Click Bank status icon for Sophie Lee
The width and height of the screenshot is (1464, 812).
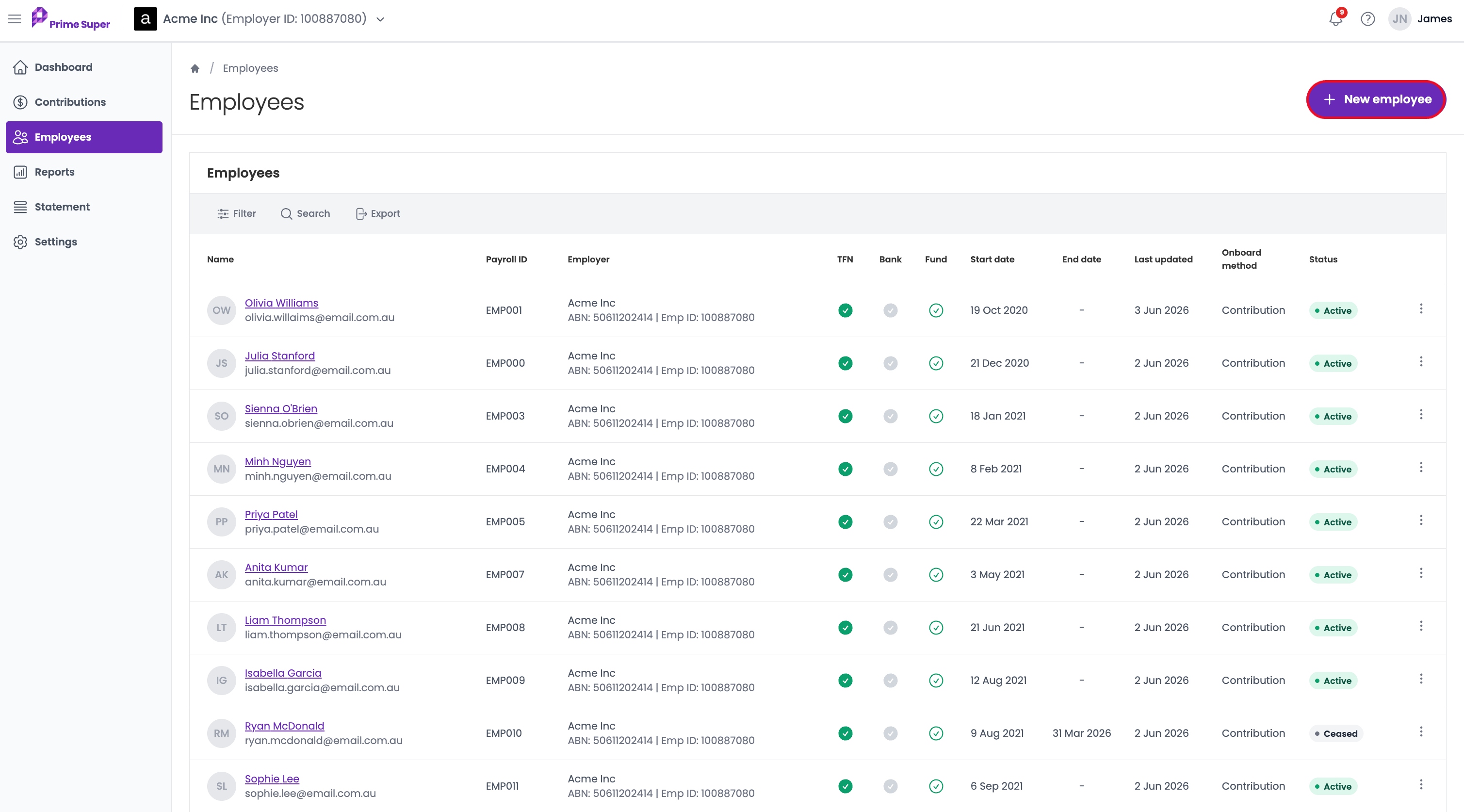coord(890,786)
